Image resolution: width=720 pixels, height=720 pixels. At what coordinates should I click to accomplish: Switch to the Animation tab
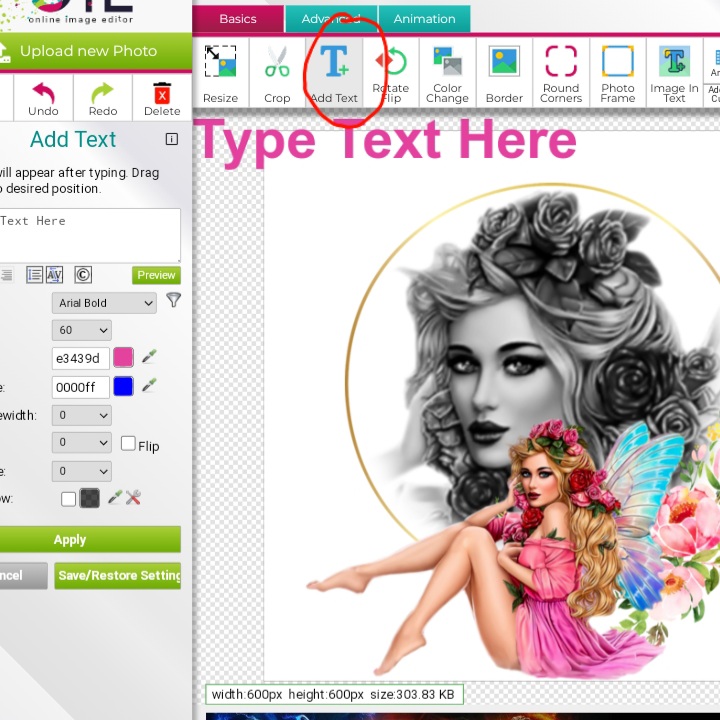click(x=424, y=19)
